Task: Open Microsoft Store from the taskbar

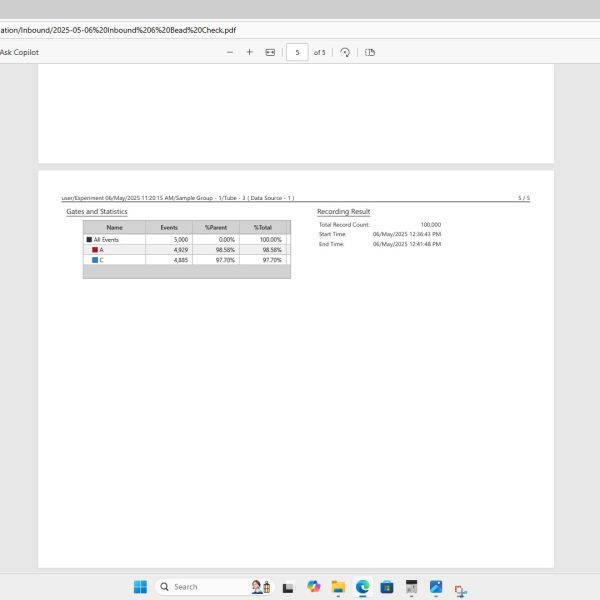Action: 386,587
